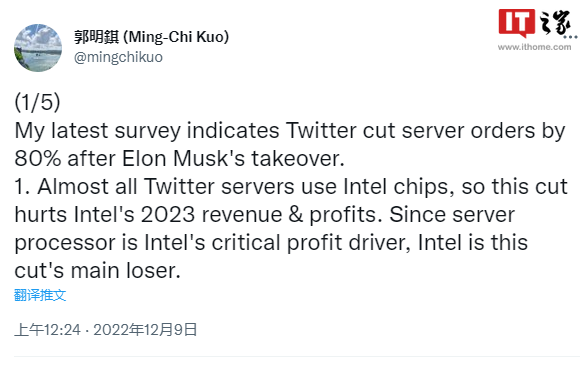Click the '80%' figure in the tweet
Viewport: 580px width, 370px height.
[x=38, y=159]
